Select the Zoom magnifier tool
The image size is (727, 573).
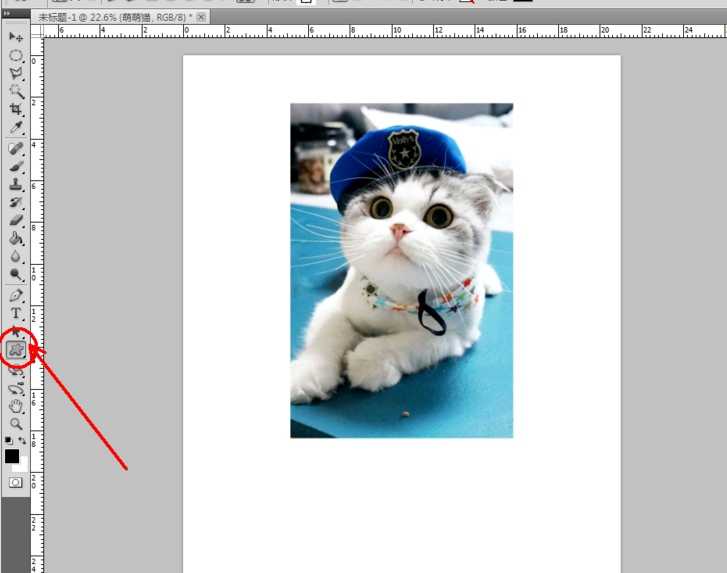tap(16, 424)
